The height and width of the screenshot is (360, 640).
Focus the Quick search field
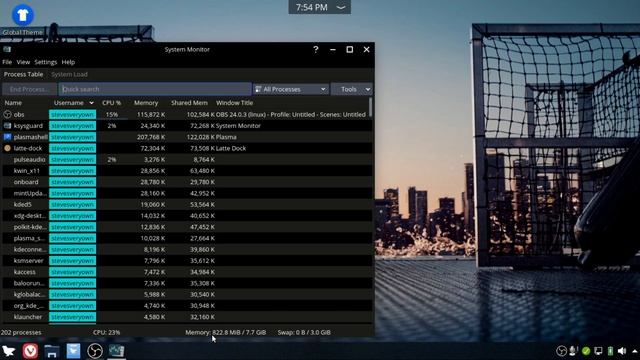(x=155, y=89)
